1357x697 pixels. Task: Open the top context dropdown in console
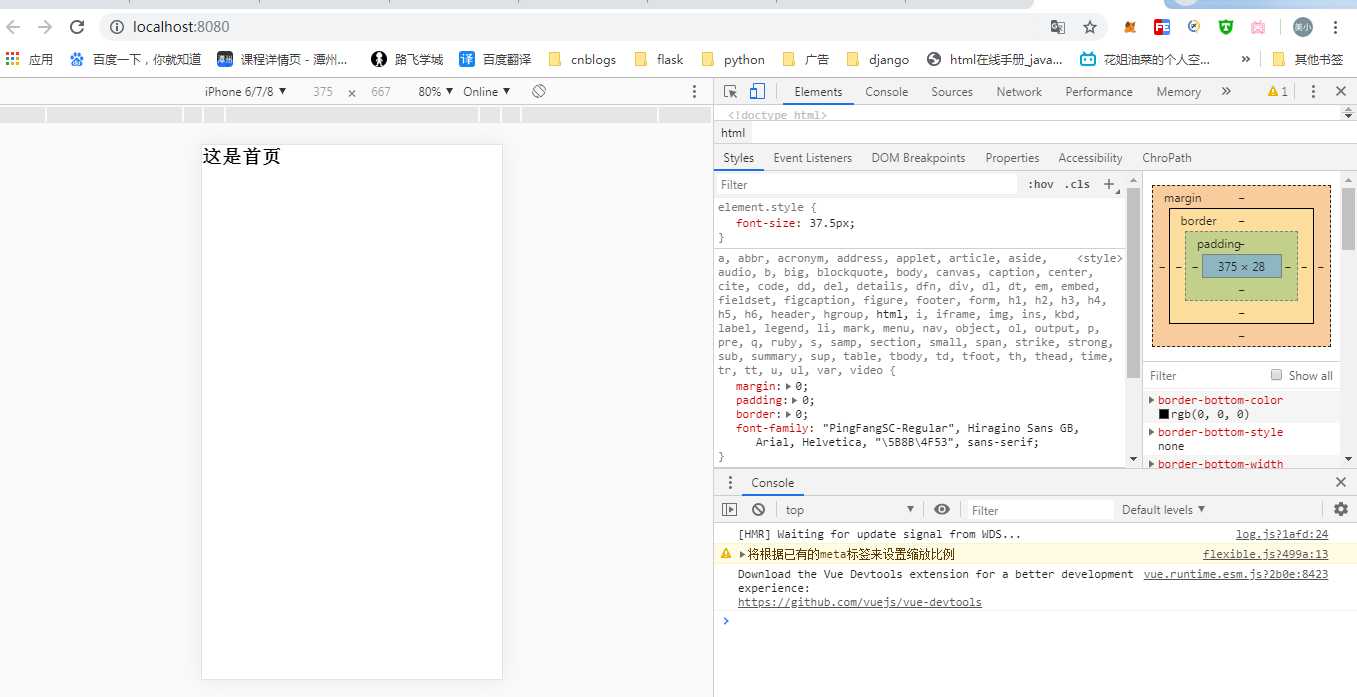(849, 509)
